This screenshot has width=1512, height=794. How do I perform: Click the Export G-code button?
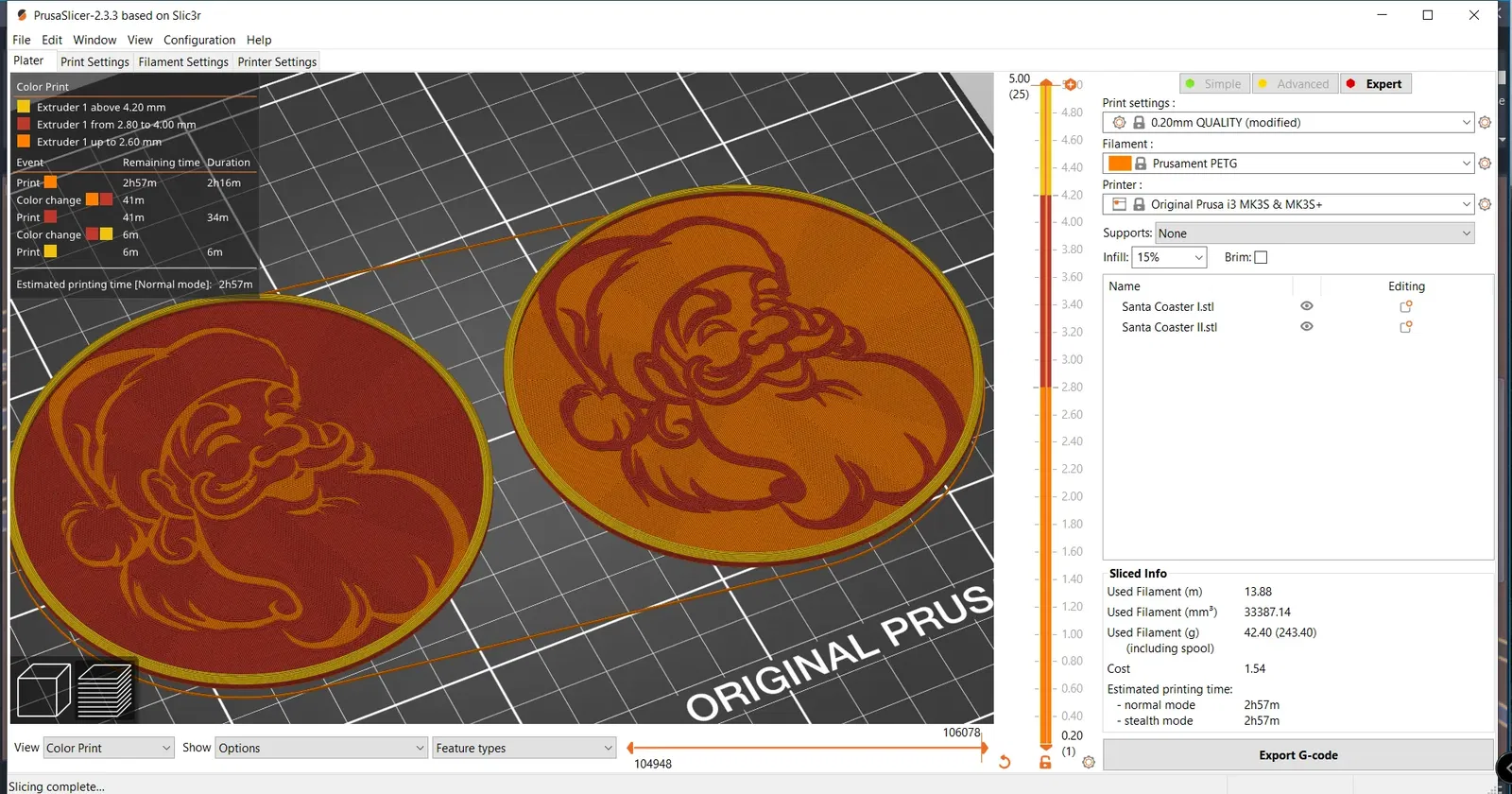click(x=1297, y=755)
